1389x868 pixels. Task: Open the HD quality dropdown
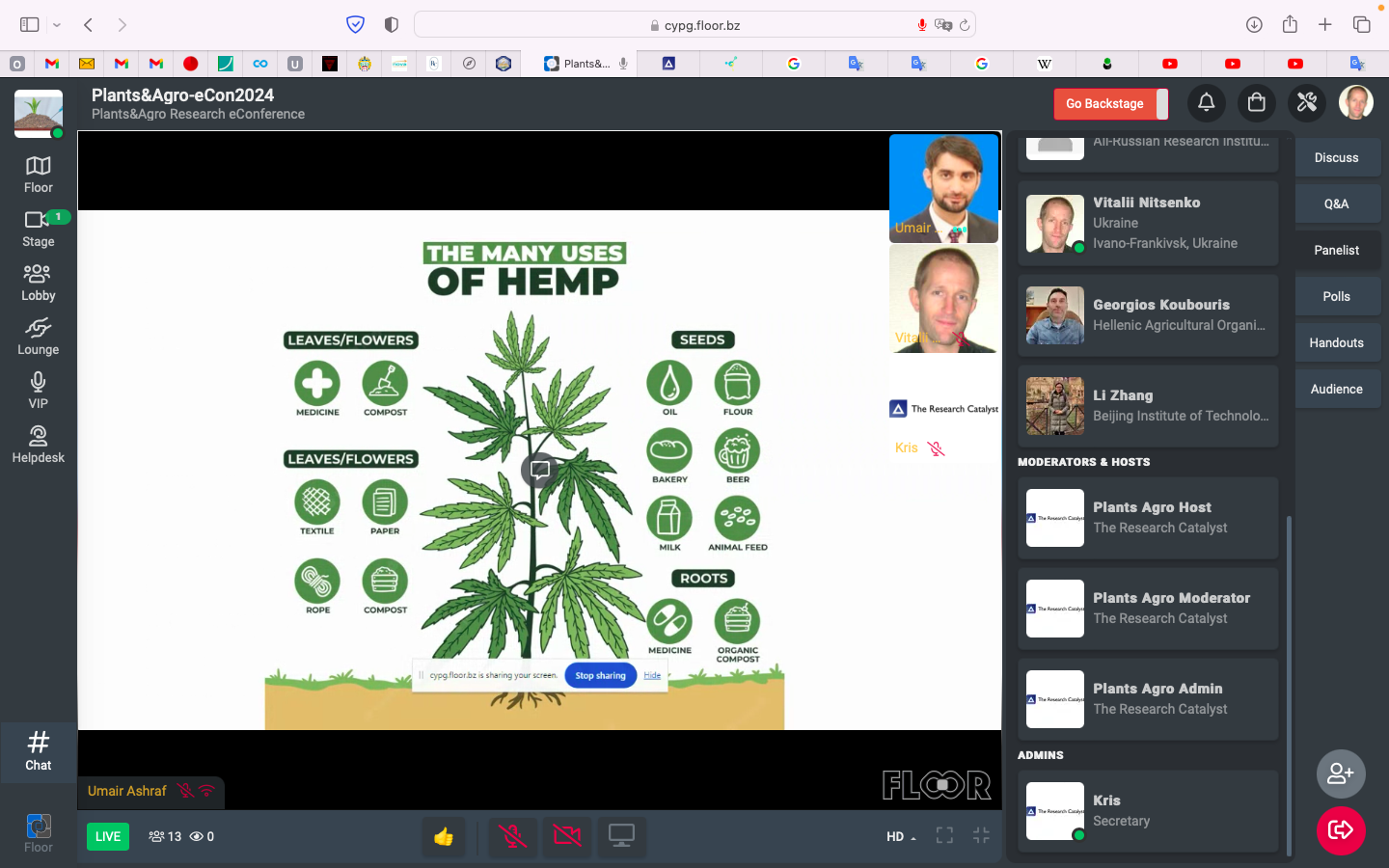tap(901, 836)
